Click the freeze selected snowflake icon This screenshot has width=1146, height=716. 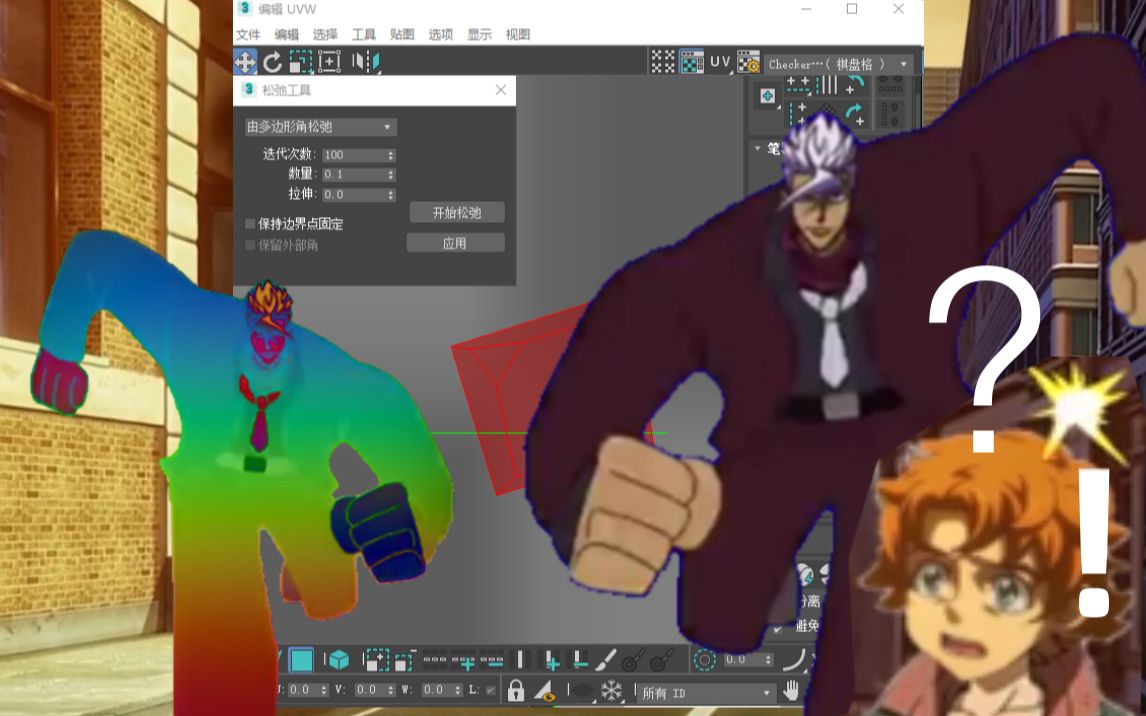pyautogui.click(x=611, y=690)
